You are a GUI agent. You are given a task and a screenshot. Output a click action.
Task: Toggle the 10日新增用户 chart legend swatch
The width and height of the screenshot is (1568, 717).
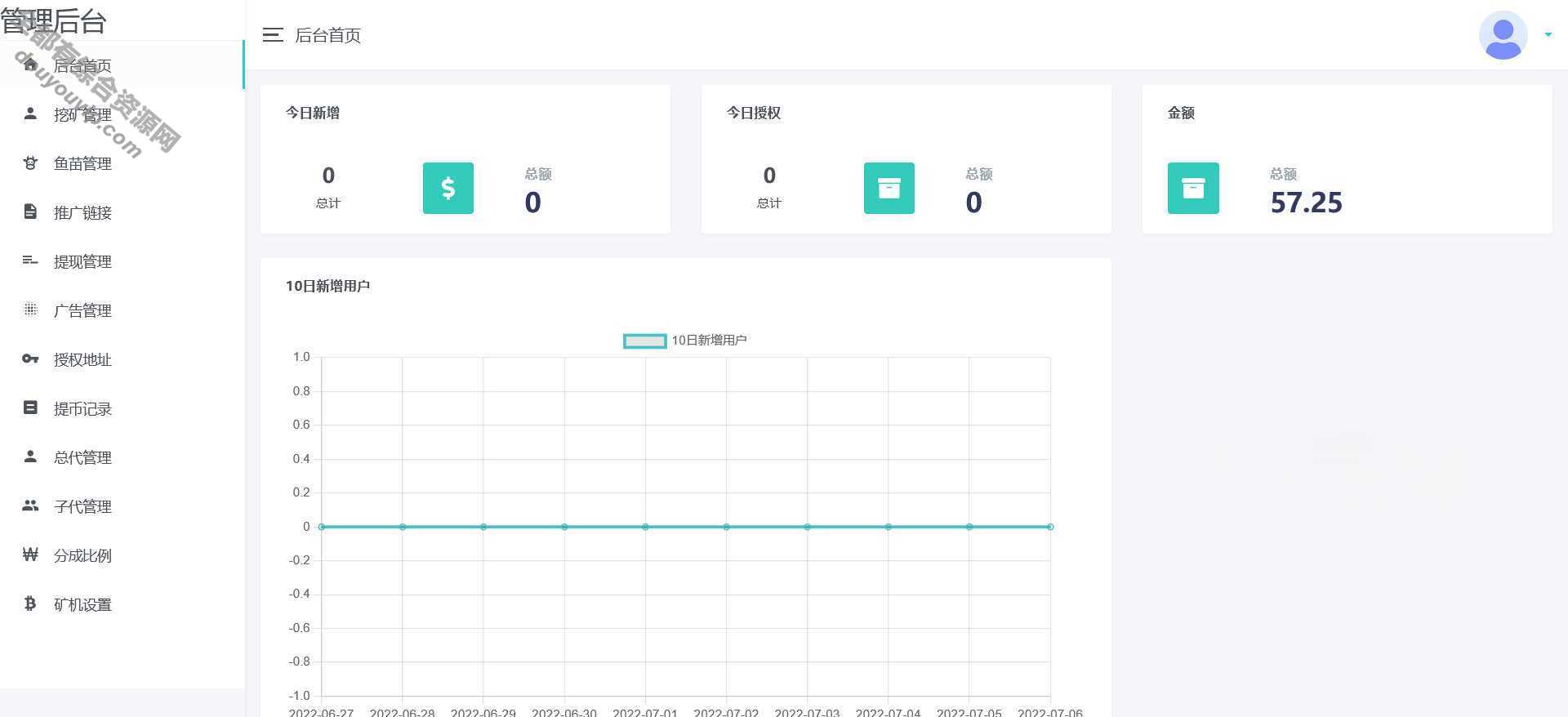[x=645, y=341]
